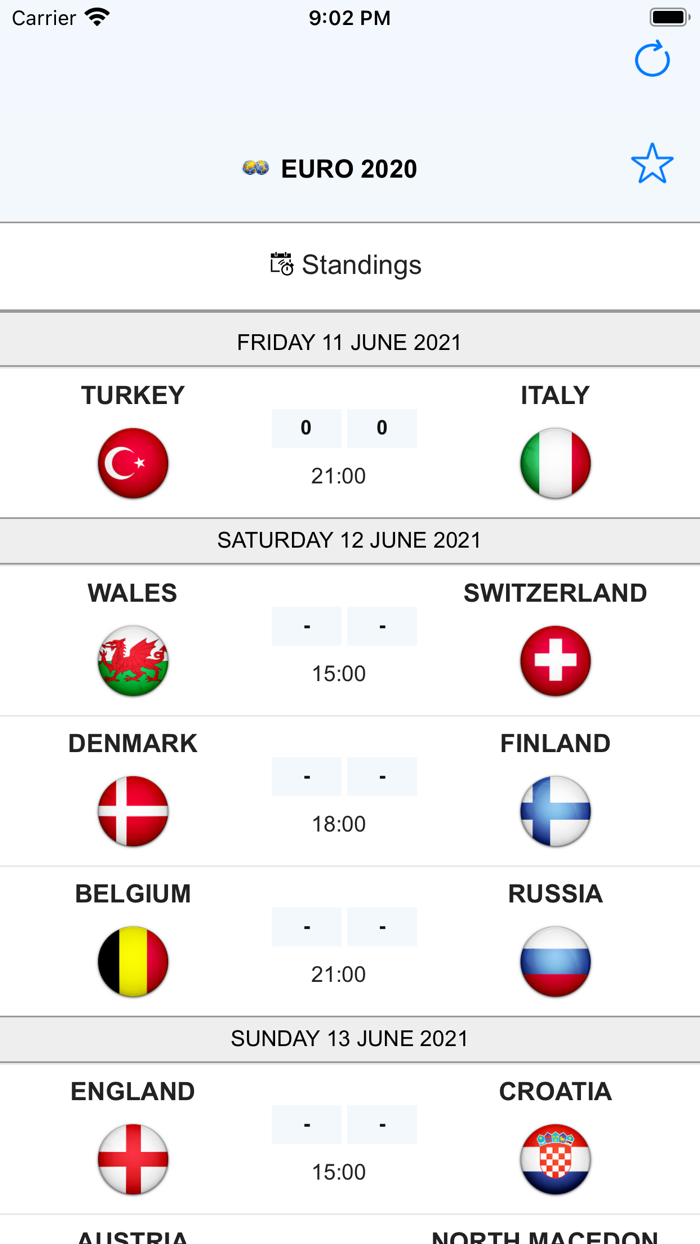Select the Wales flag icon
700x1244 pixels.
[x=132, y=661]
